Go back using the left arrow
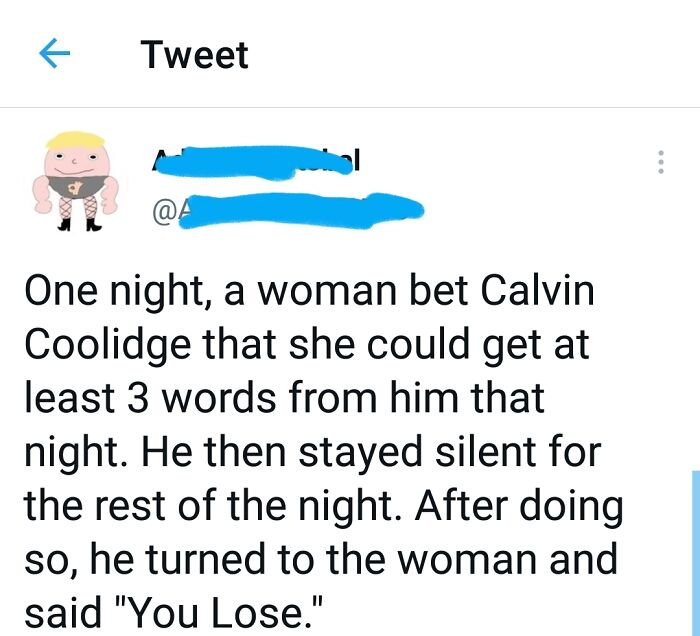 (56, 55)
